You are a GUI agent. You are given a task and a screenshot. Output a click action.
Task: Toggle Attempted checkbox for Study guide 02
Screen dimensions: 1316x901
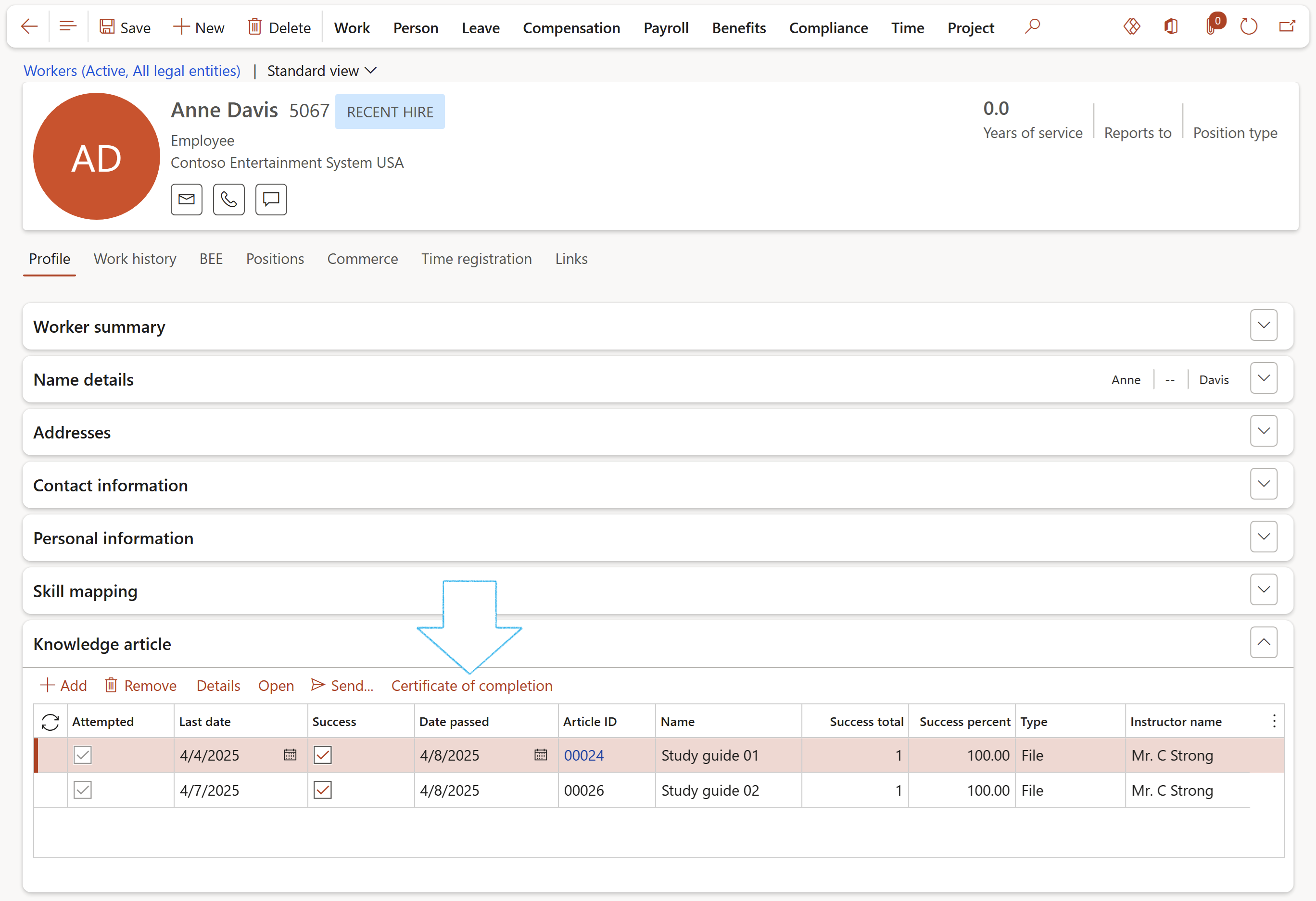(x=83, y=790)
